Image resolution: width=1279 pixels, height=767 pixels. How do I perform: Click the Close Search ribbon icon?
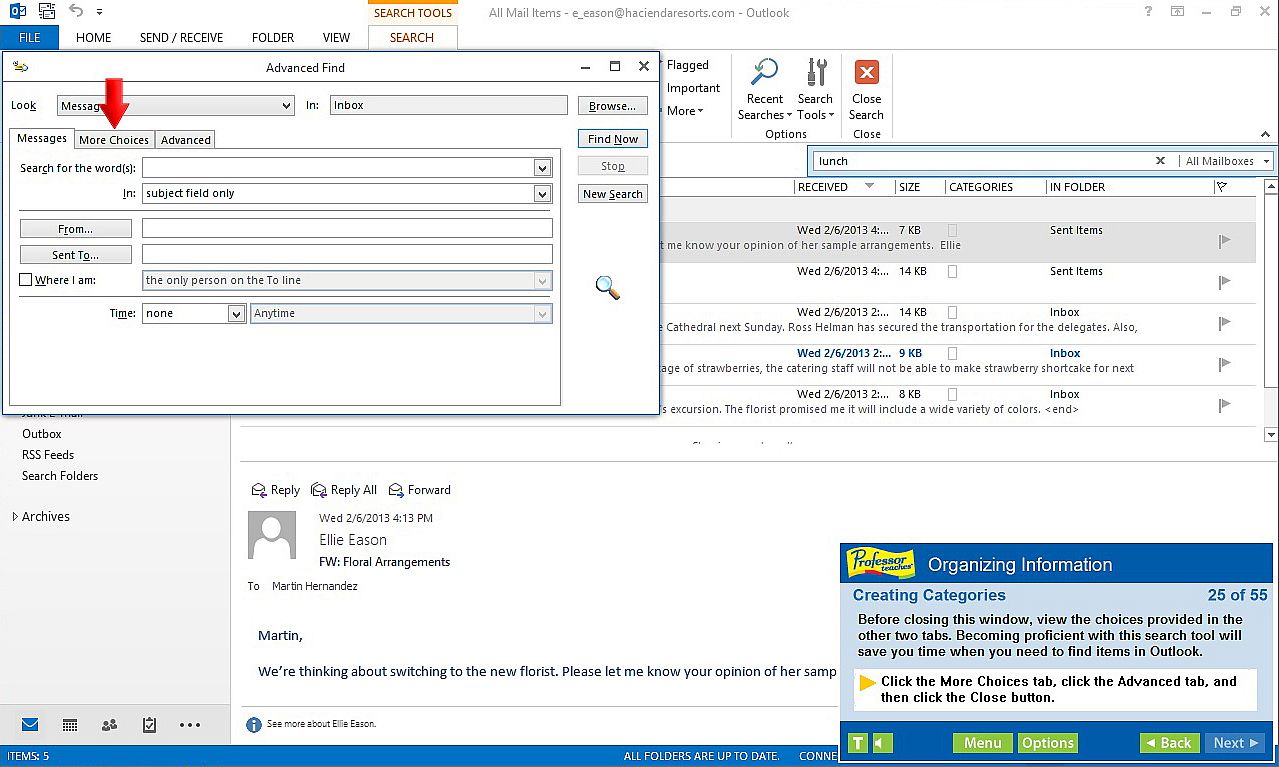click(867, 72)
